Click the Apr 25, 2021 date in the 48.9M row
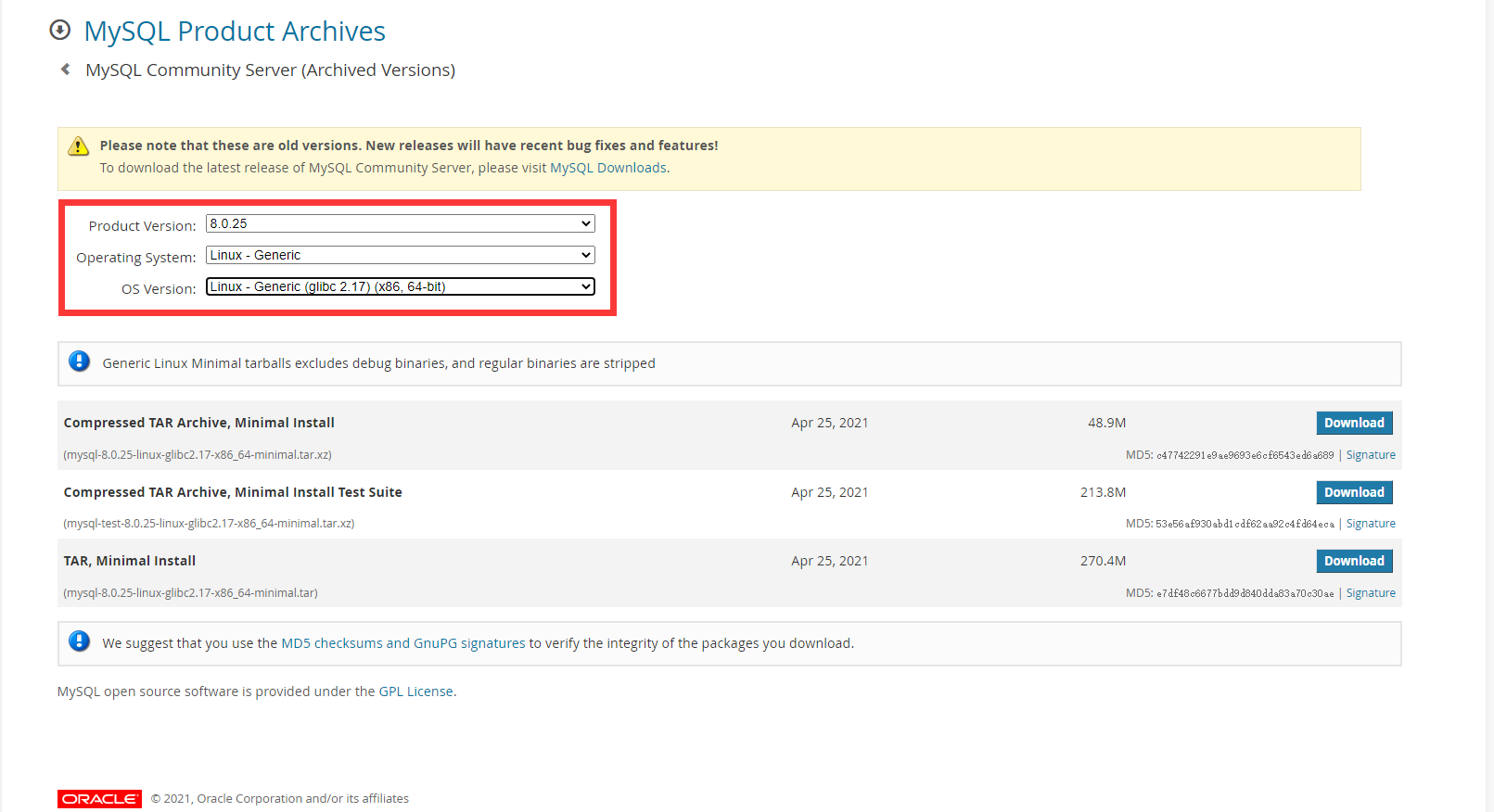Image resolution: width=1494 pixels, height=812 pixels. tap(830, 423)
